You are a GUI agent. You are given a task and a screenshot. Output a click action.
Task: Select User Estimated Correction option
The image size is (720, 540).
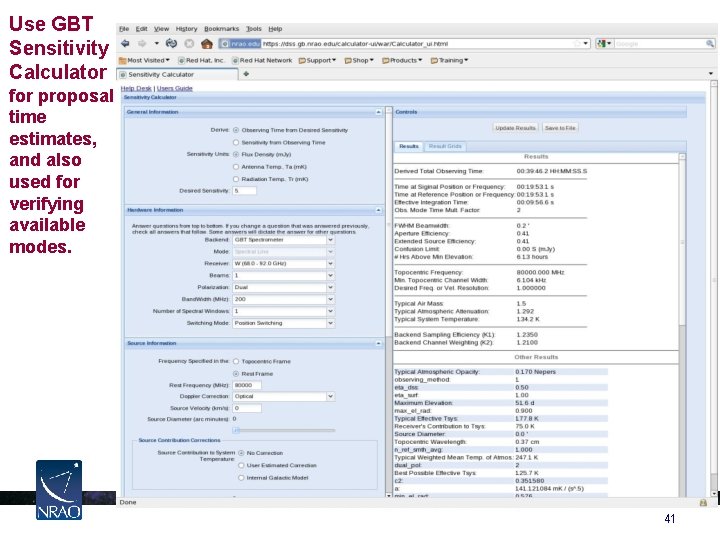click(241, 465)
